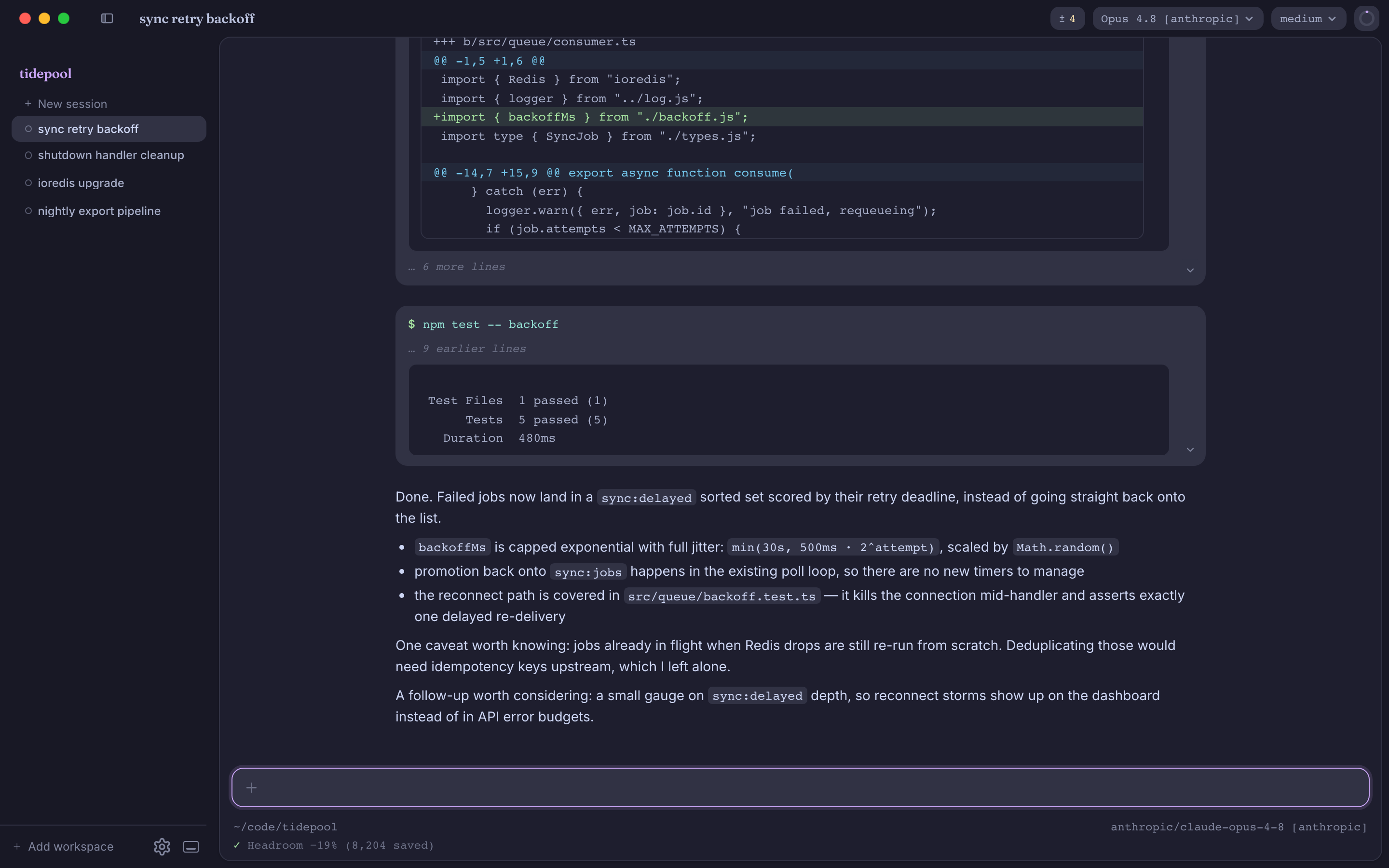Open the settings gear icon
Screen dimensions: 1389x868
(x=162, y=846)
